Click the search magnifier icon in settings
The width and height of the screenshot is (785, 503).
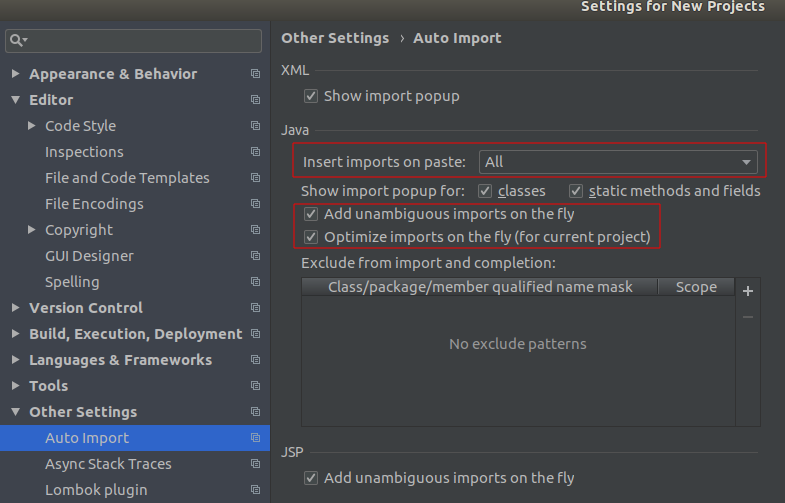point(17,40)
